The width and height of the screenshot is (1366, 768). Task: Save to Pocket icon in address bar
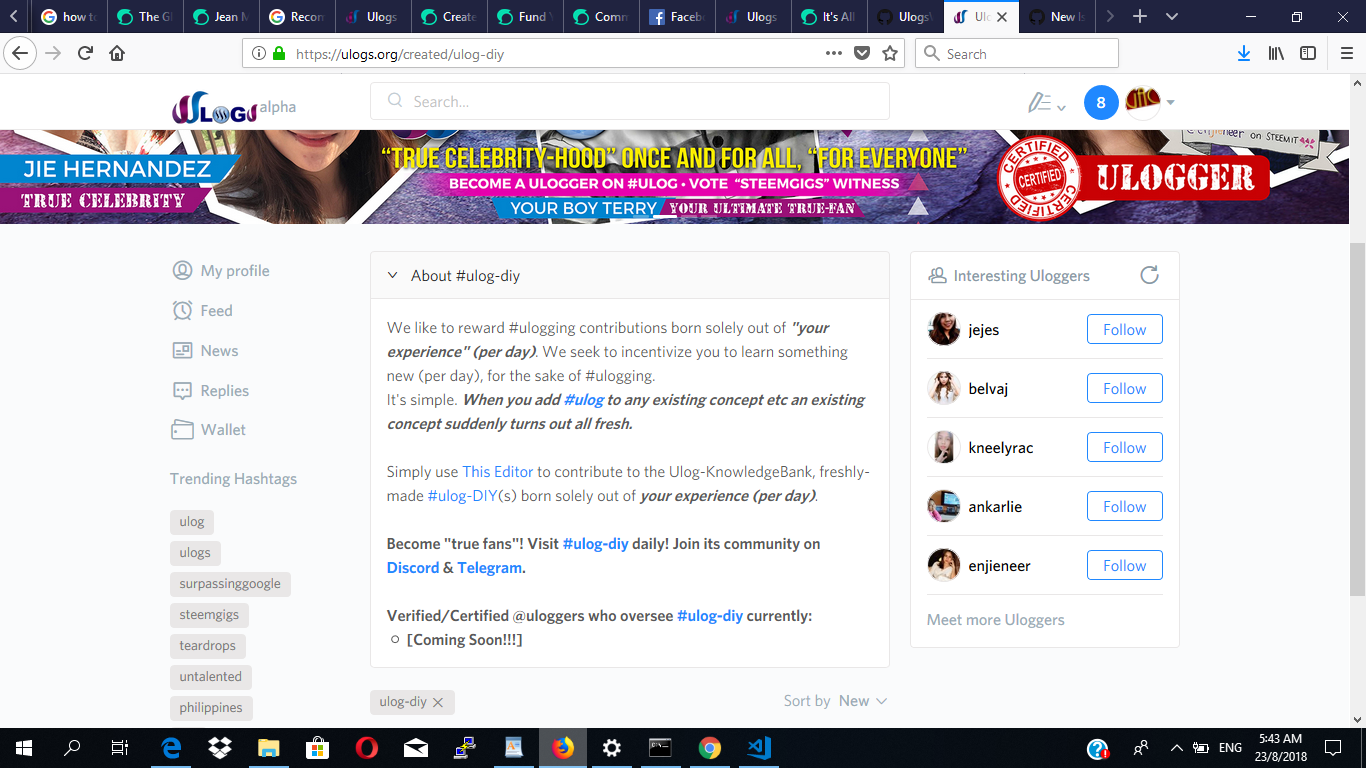point(861,54)
